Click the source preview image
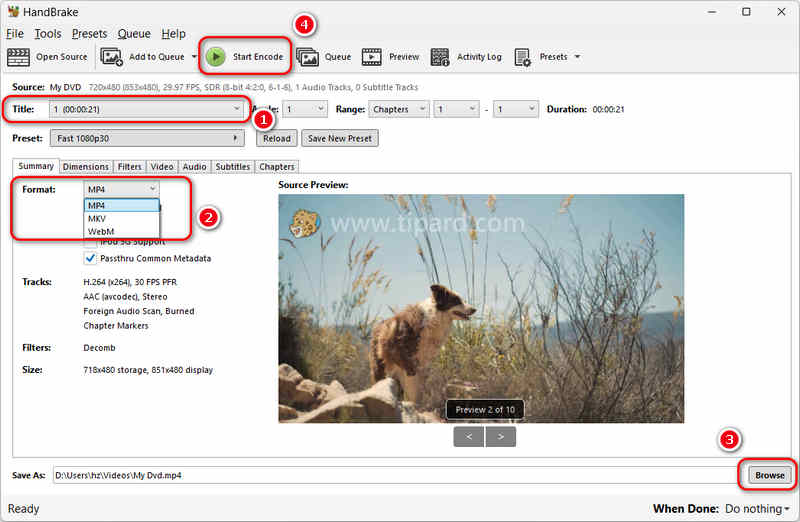Viewport: 800px width, 522px height. (x=481, y=308)
